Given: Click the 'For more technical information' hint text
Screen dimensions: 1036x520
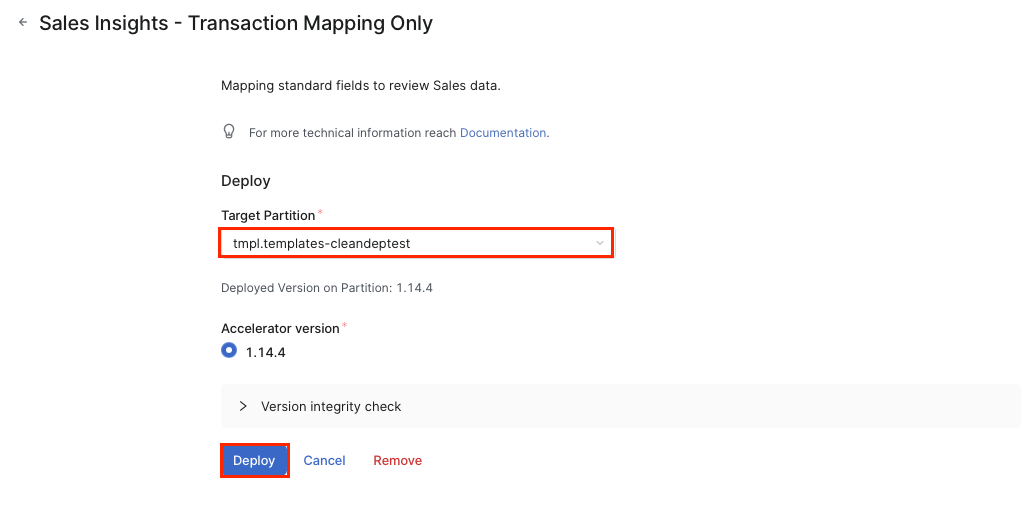Looking at the screenshot, I should 352,133.
